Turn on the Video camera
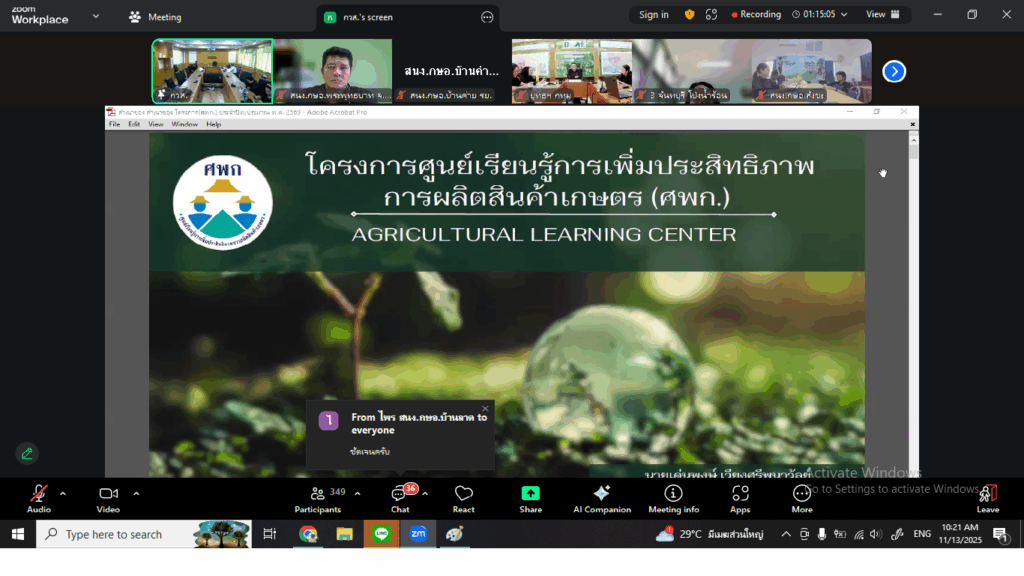1024x576 pixels. (108, 495)
